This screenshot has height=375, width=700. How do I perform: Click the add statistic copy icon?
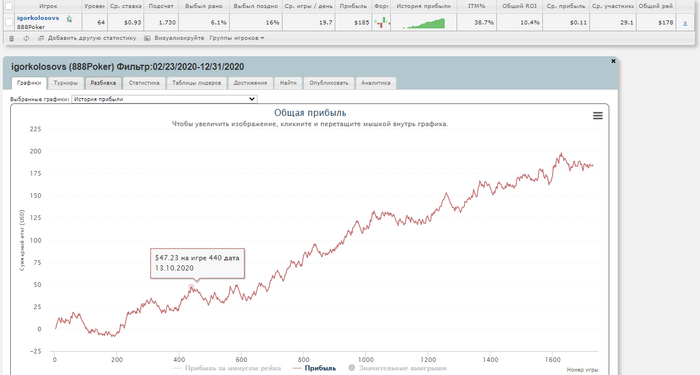click(x=41, y=38)
